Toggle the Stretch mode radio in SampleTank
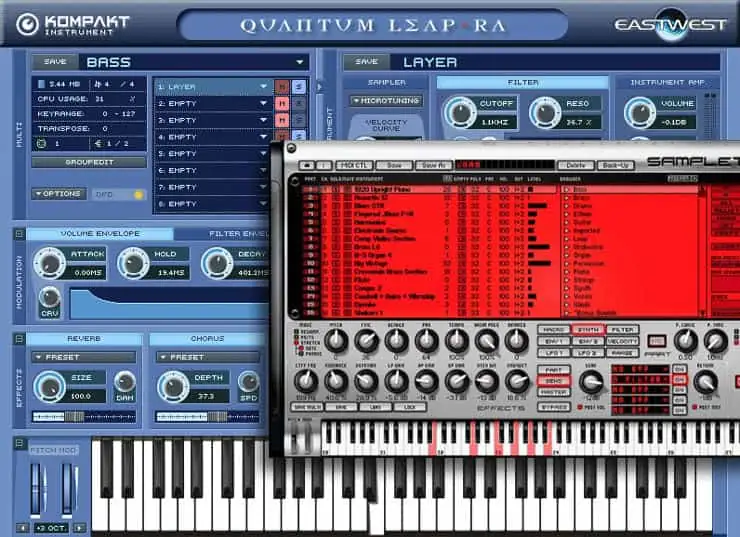 tap(297, 344)
